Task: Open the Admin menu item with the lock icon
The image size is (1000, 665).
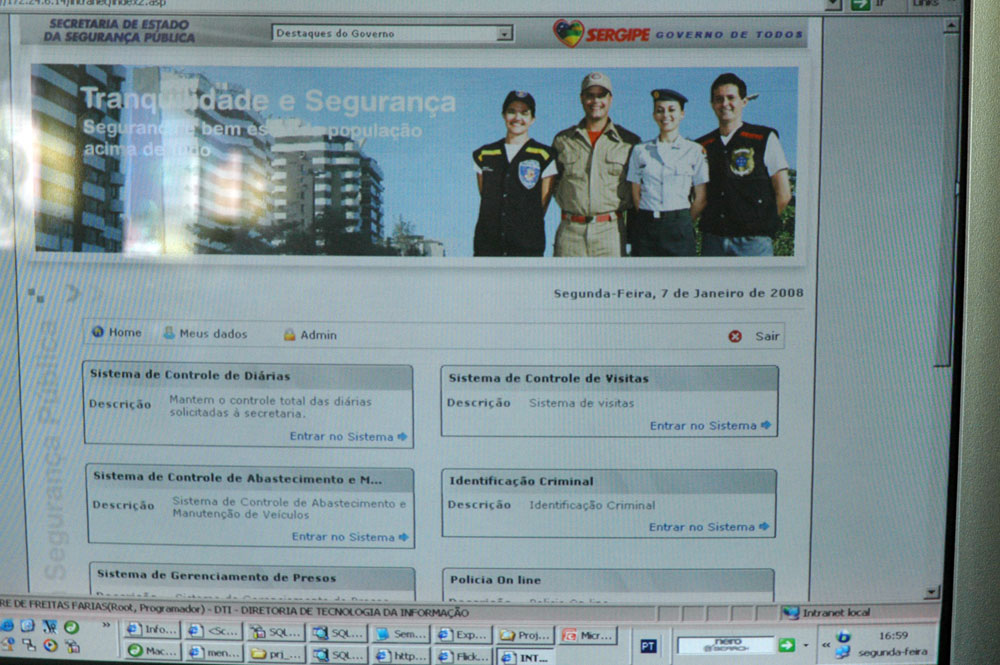Action: [310, 335]
